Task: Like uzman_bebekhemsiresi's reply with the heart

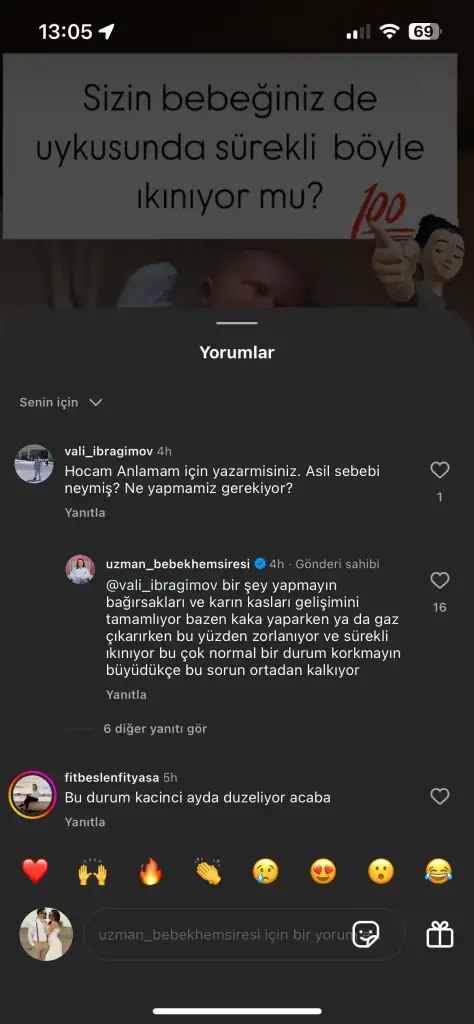Action: (439, 580)
